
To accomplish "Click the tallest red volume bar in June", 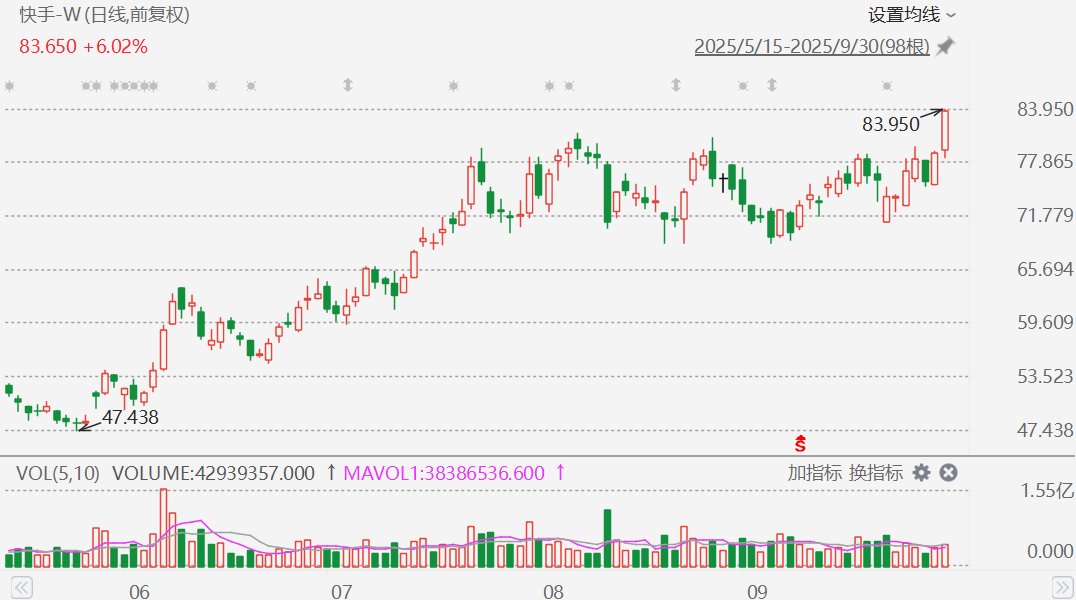I will click(x=163, y=528).
